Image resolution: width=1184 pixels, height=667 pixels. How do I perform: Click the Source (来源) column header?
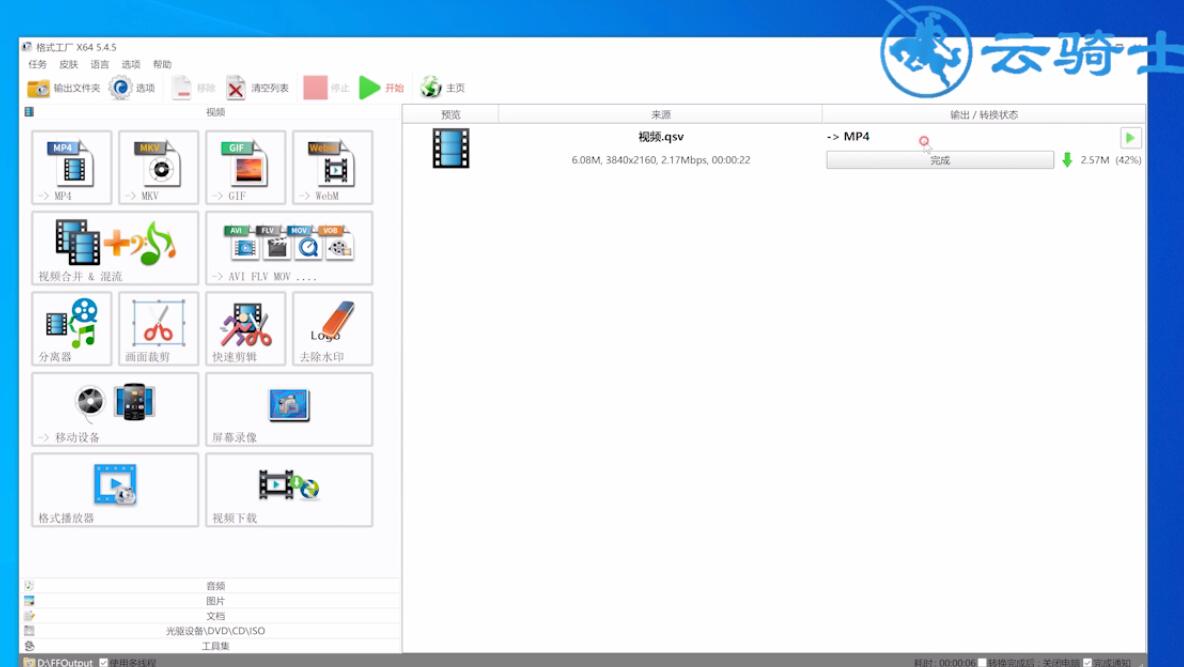(x=661, y=115)
